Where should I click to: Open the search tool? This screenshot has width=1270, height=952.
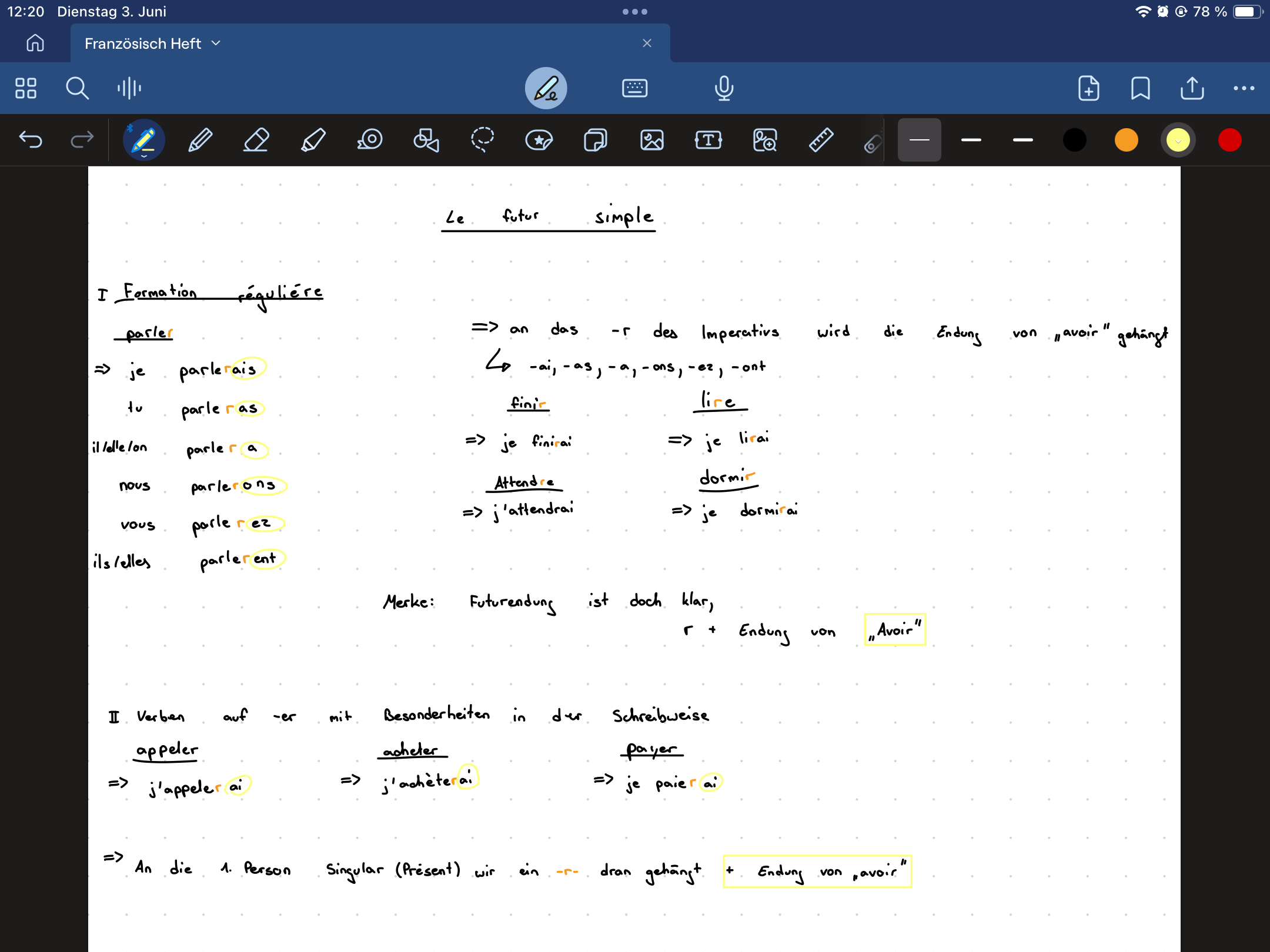[77, 88]
